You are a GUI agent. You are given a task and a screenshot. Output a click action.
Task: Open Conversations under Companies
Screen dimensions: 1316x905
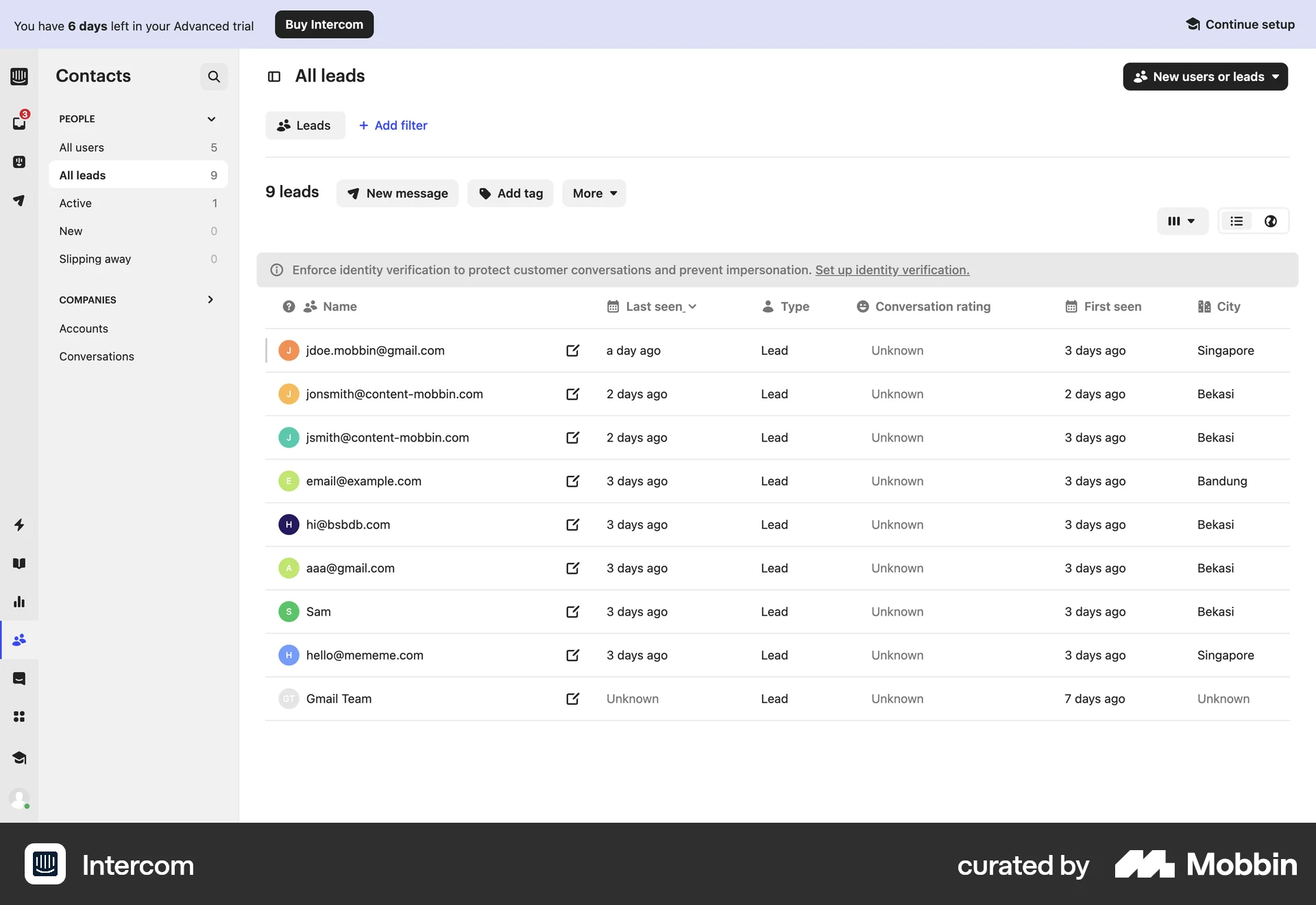(x=97, y=356)
